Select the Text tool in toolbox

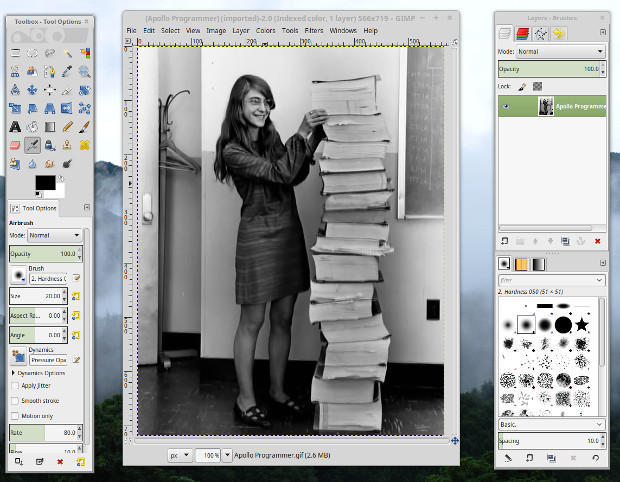[16, 126]
